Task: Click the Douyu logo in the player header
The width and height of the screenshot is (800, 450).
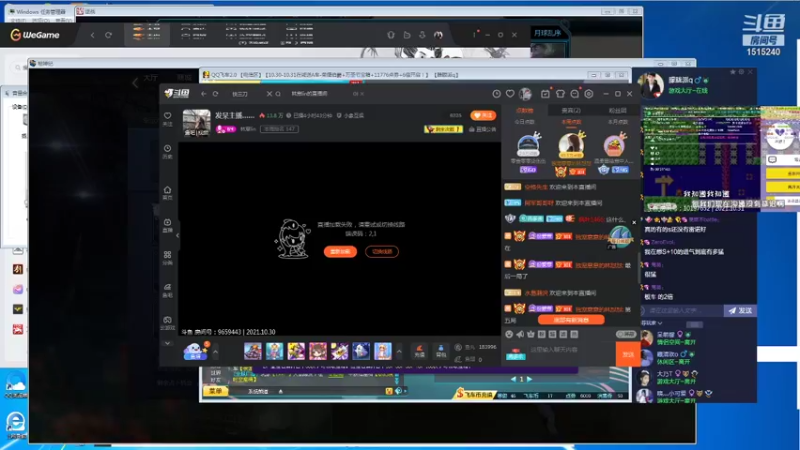Action: (177, 93)
